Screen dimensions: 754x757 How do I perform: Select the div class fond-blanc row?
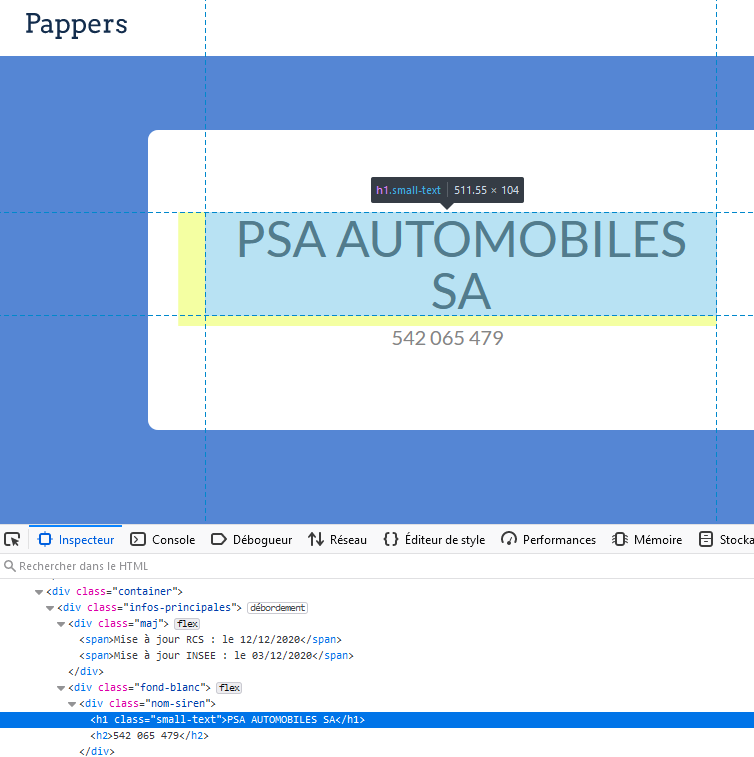377,688
